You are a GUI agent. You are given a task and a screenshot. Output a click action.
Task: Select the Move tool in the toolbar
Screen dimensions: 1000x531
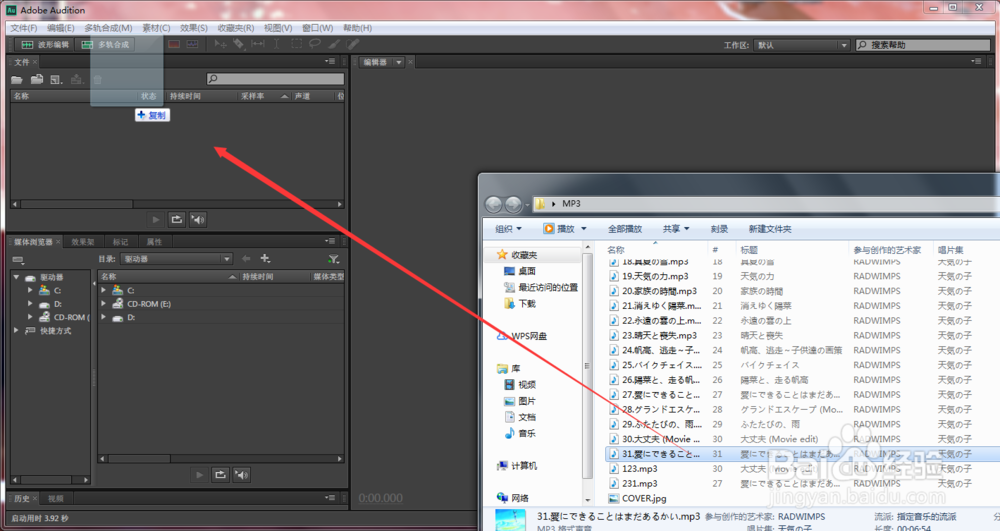tap(220, 44)
